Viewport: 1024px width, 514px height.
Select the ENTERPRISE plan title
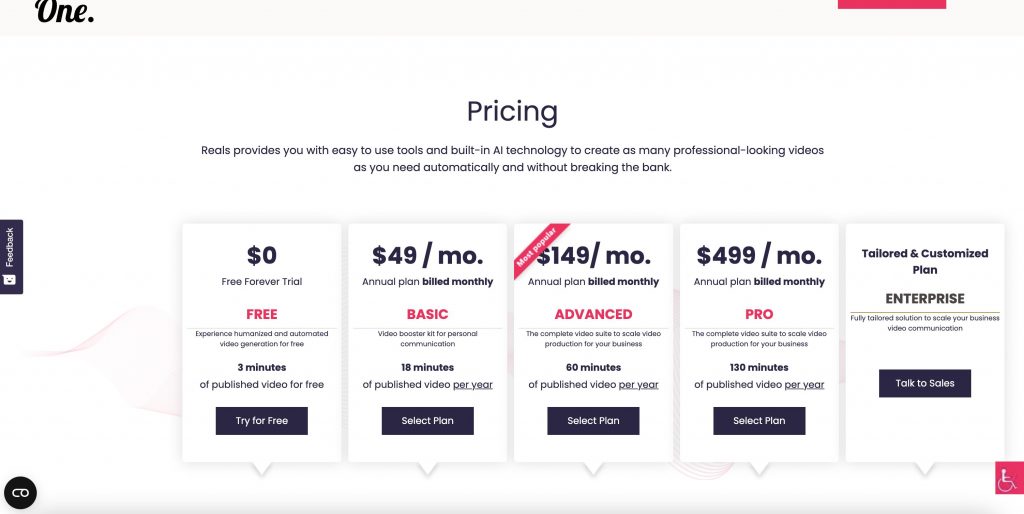tap(925, 298)
